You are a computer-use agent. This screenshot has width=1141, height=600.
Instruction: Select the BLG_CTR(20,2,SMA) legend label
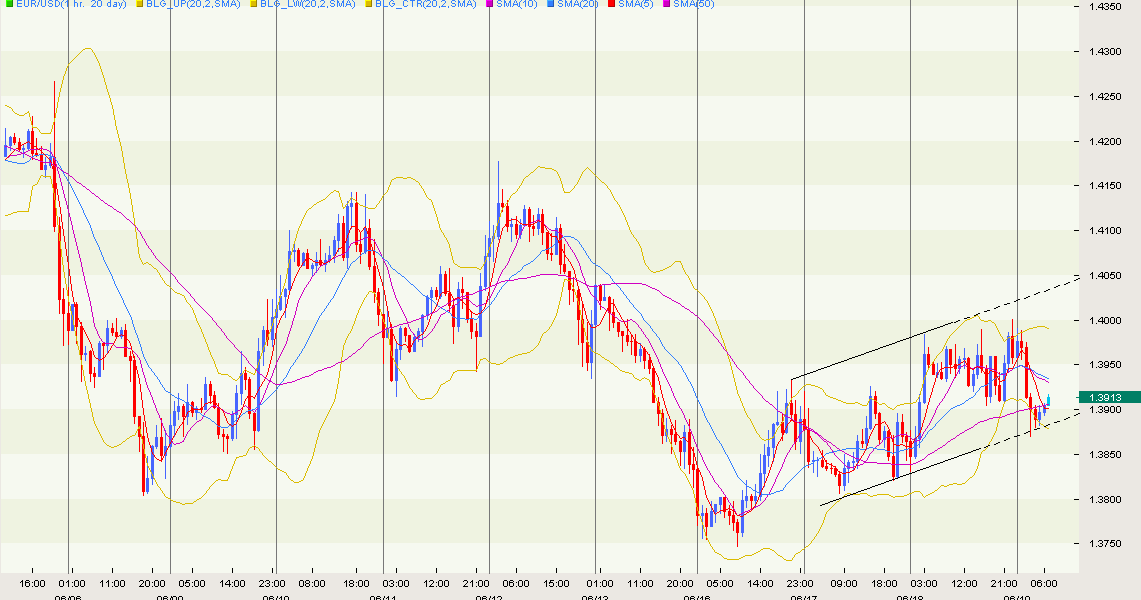point(426,4)
